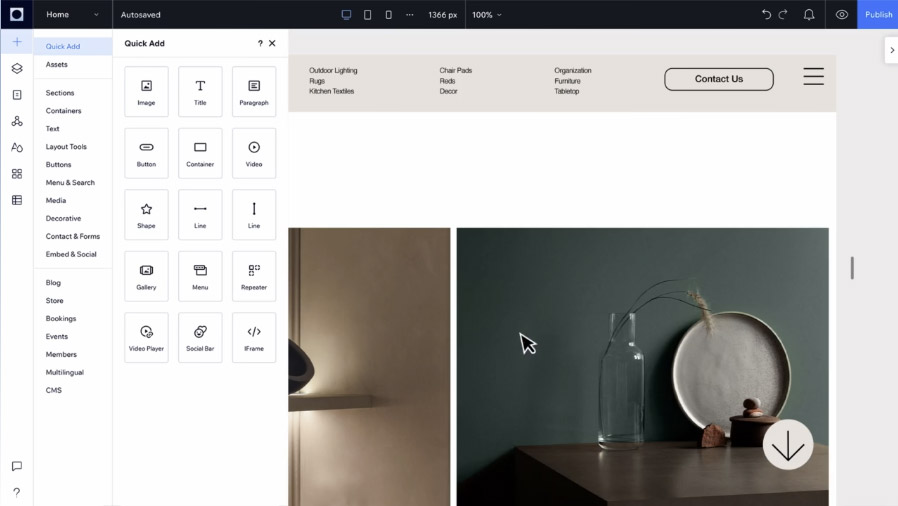Open the help question mark in sidebar
898x506 pixels.
tap(17, 493)
